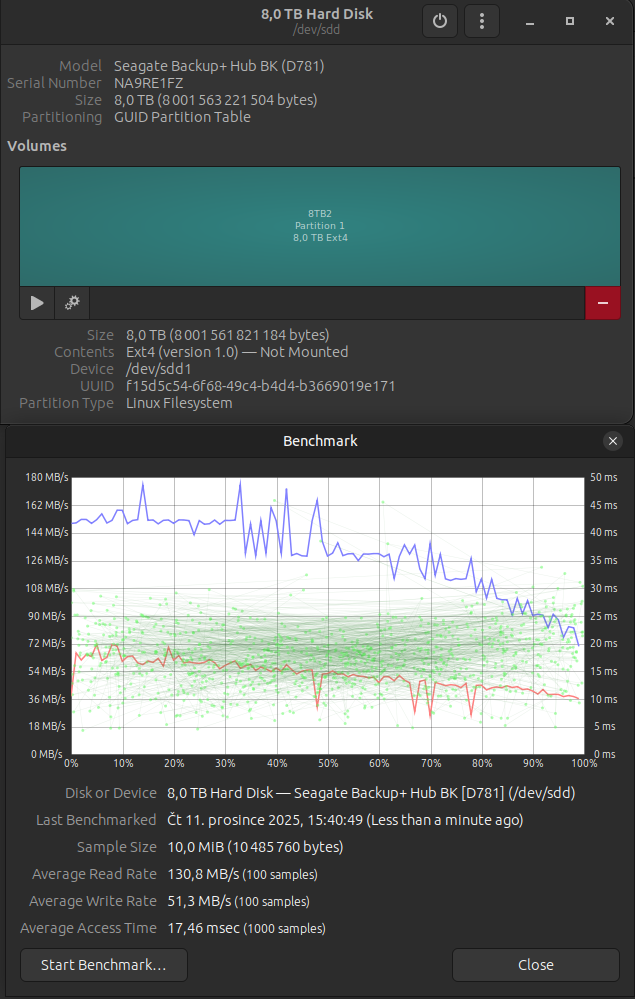The width and height of the screenshot is (635, 999).
Task: Maximize the Disks window
Action: [569, 21]
